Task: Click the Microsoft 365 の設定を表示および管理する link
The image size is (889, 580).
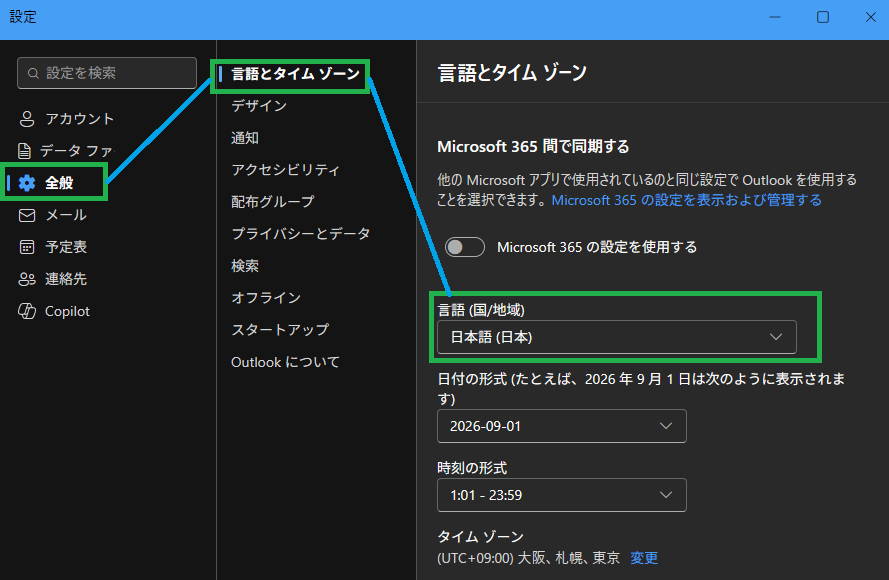Action: [x=687, y=200]
